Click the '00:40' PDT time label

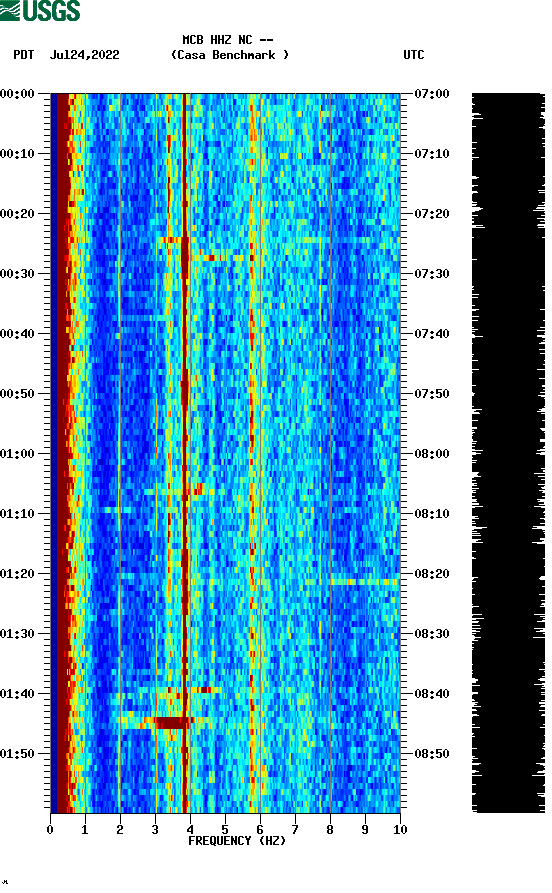(x=17, y=334)
